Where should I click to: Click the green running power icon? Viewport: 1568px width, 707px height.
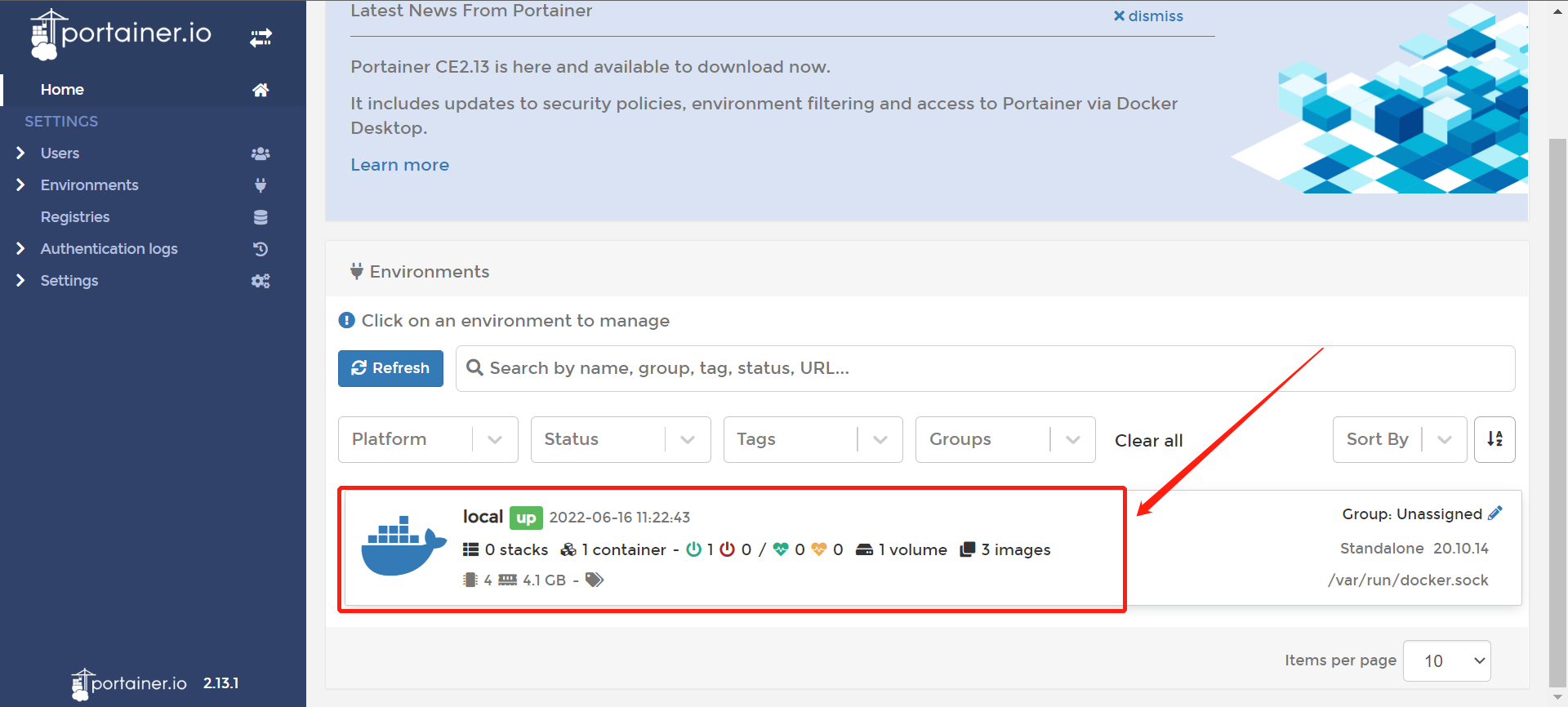click(693, 549)
